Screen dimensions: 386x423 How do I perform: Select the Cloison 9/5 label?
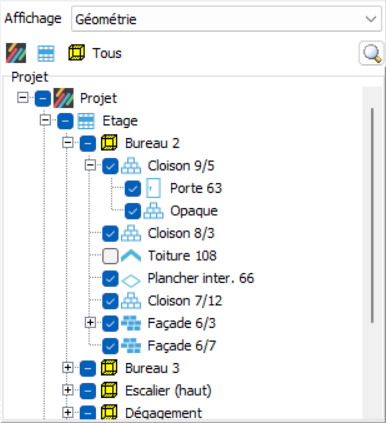[181, 166]
